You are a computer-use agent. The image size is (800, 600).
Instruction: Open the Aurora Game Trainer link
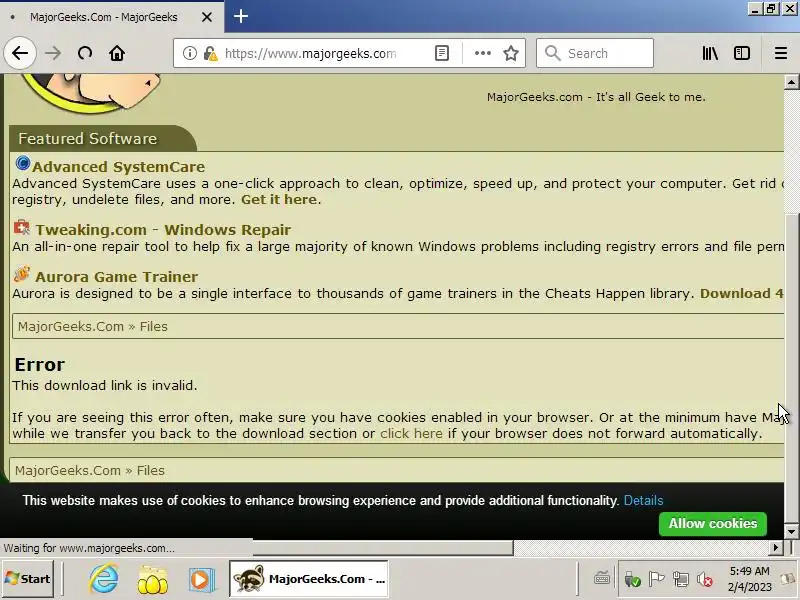point(116,277)
